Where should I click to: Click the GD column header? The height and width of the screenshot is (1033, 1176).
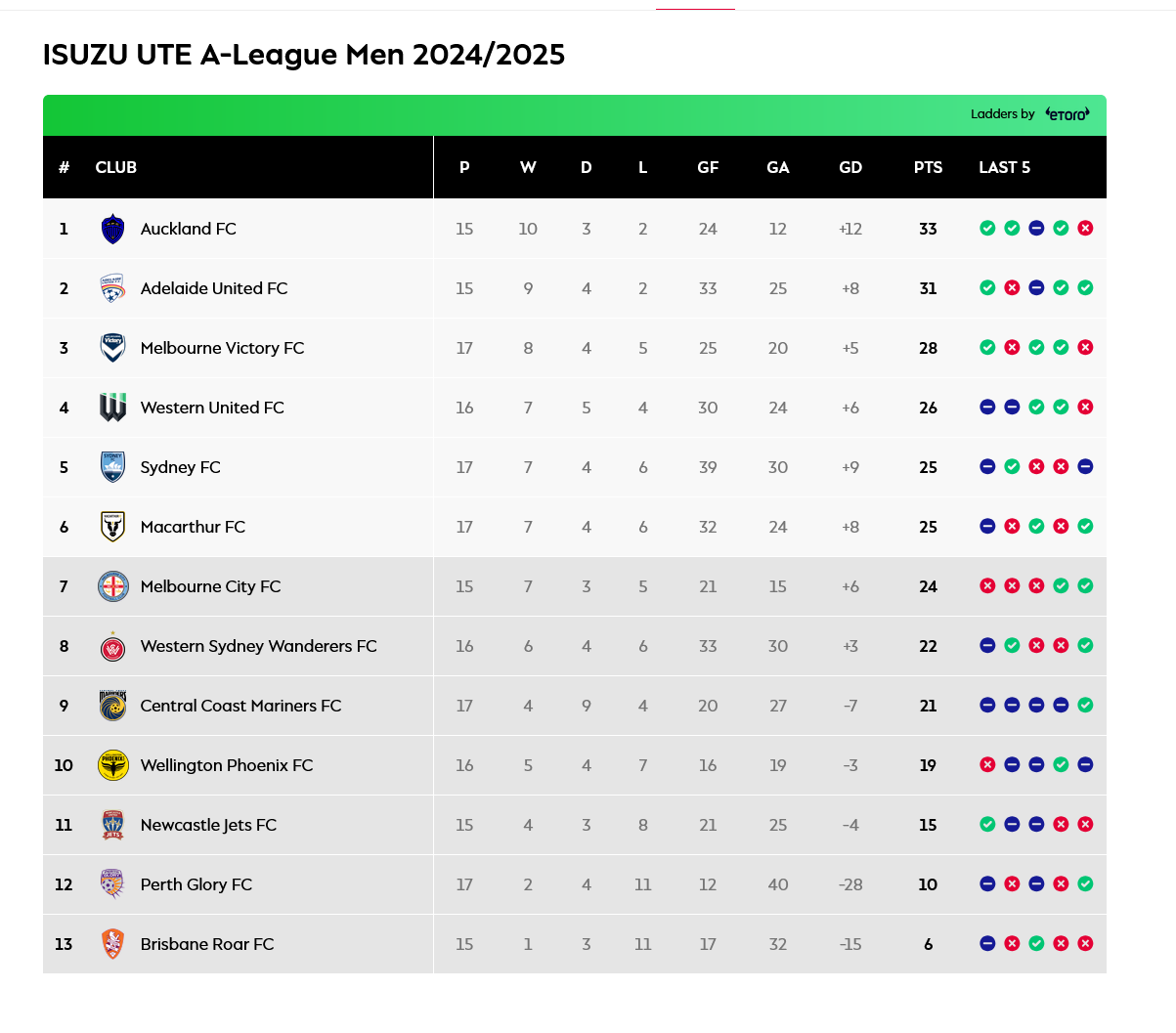click(x=850, y=167)
